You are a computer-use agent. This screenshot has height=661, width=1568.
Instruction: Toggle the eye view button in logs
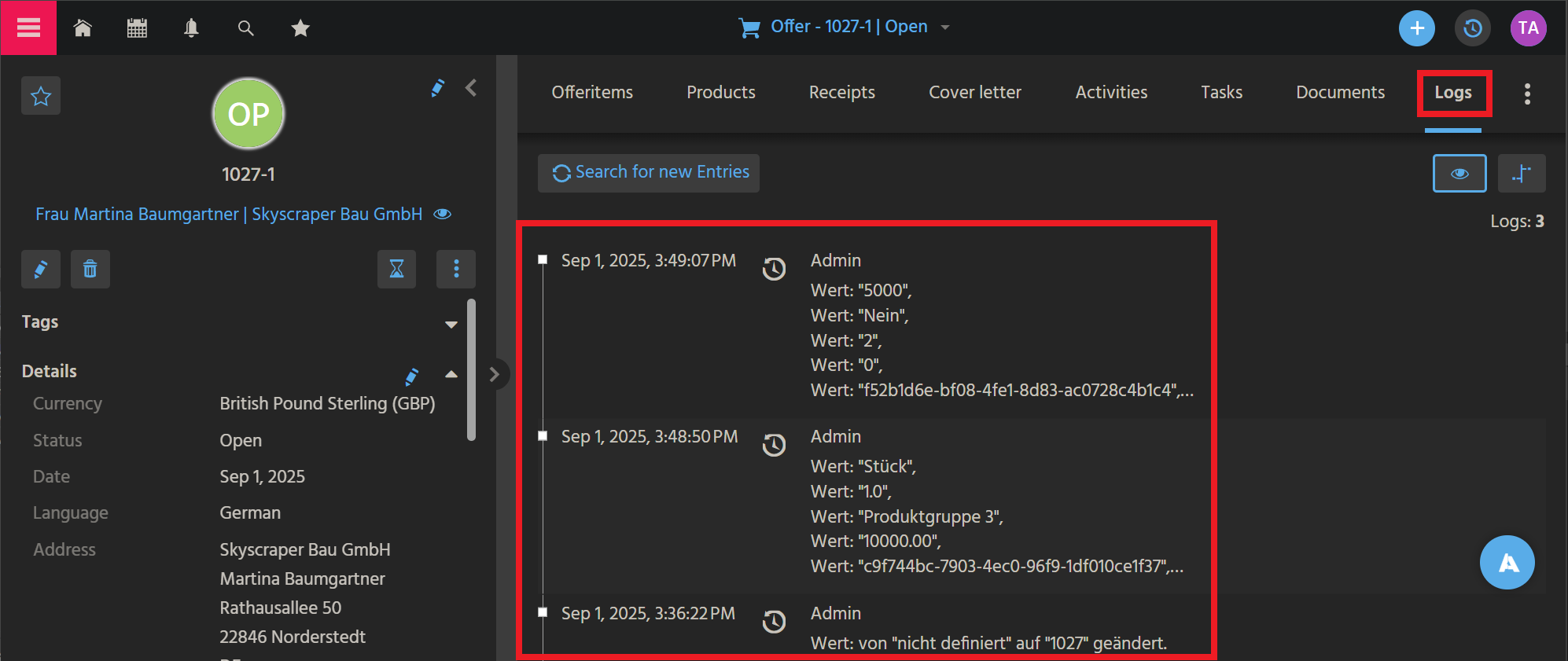[x=1459, y=173]
